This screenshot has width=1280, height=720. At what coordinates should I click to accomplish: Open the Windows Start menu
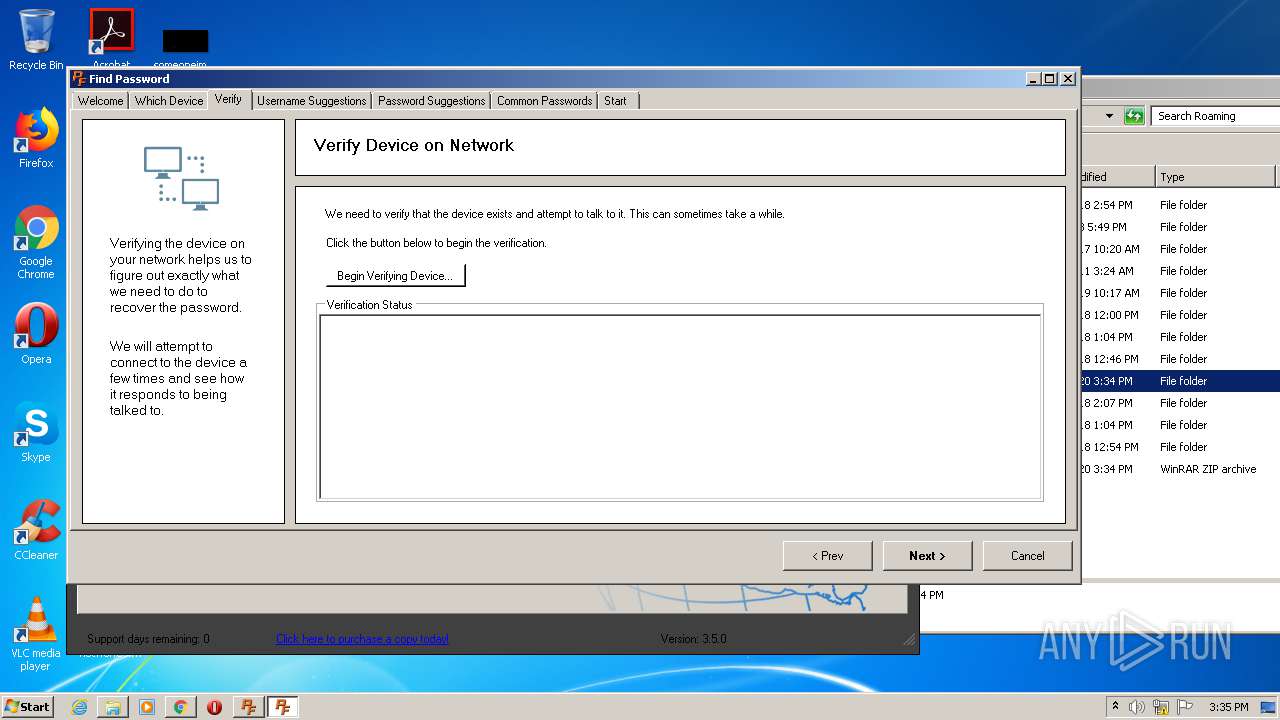coord(27,706)
